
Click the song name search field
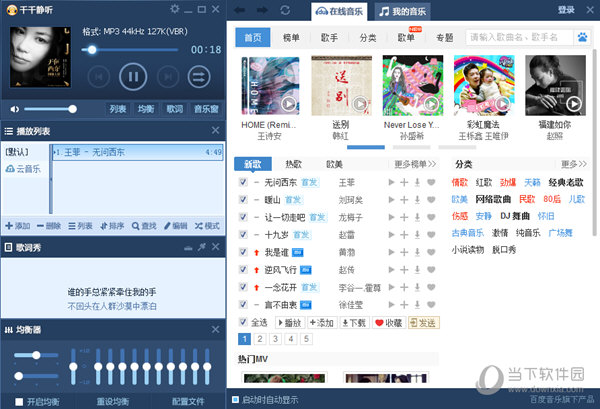coord(520,37)
